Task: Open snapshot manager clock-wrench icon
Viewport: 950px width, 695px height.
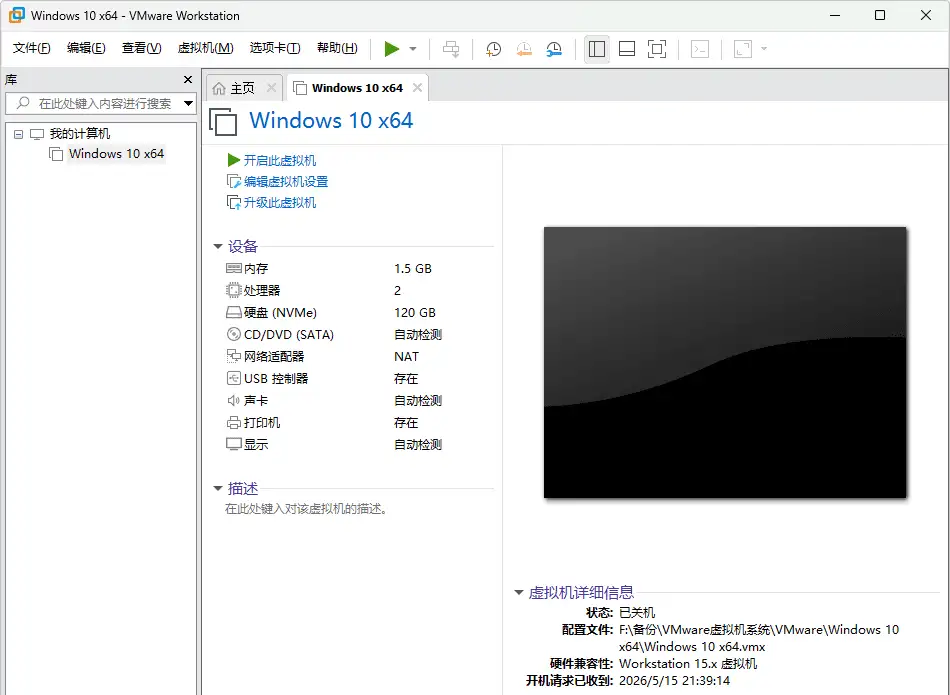Action: tap(554, 49)
